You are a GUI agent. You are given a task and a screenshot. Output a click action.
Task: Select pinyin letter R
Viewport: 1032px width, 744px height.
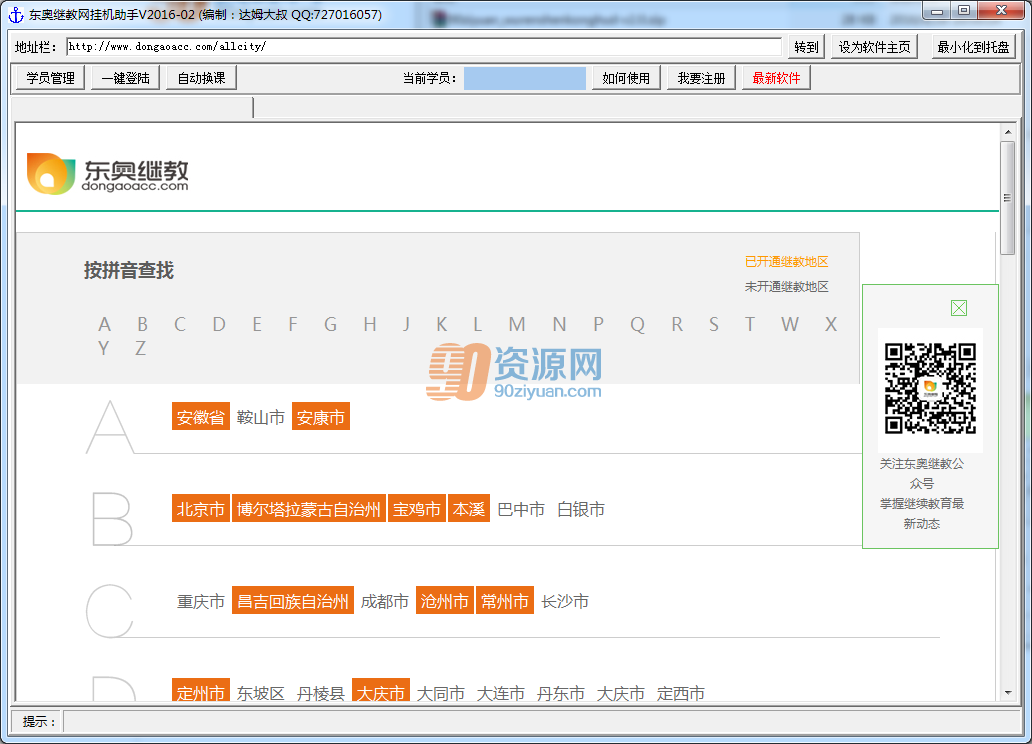pyautogui.click(x=677, y=324)
